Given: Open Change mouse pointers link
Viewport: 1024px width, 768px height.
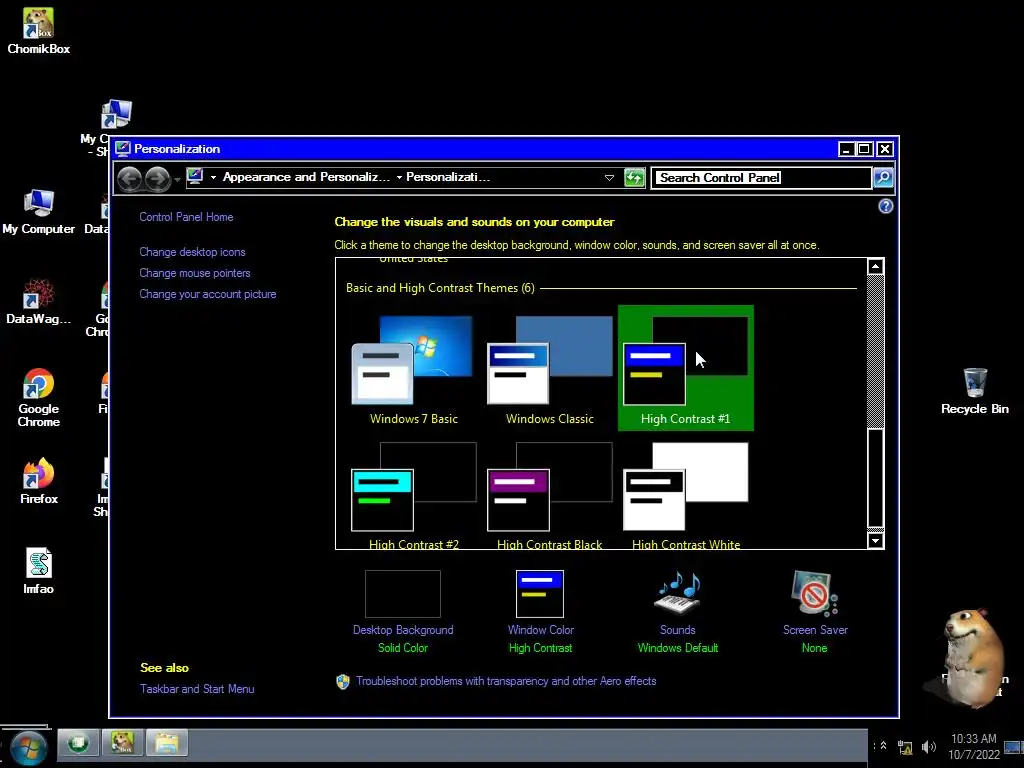Looking at the screenshot, I should coord(195,273).
